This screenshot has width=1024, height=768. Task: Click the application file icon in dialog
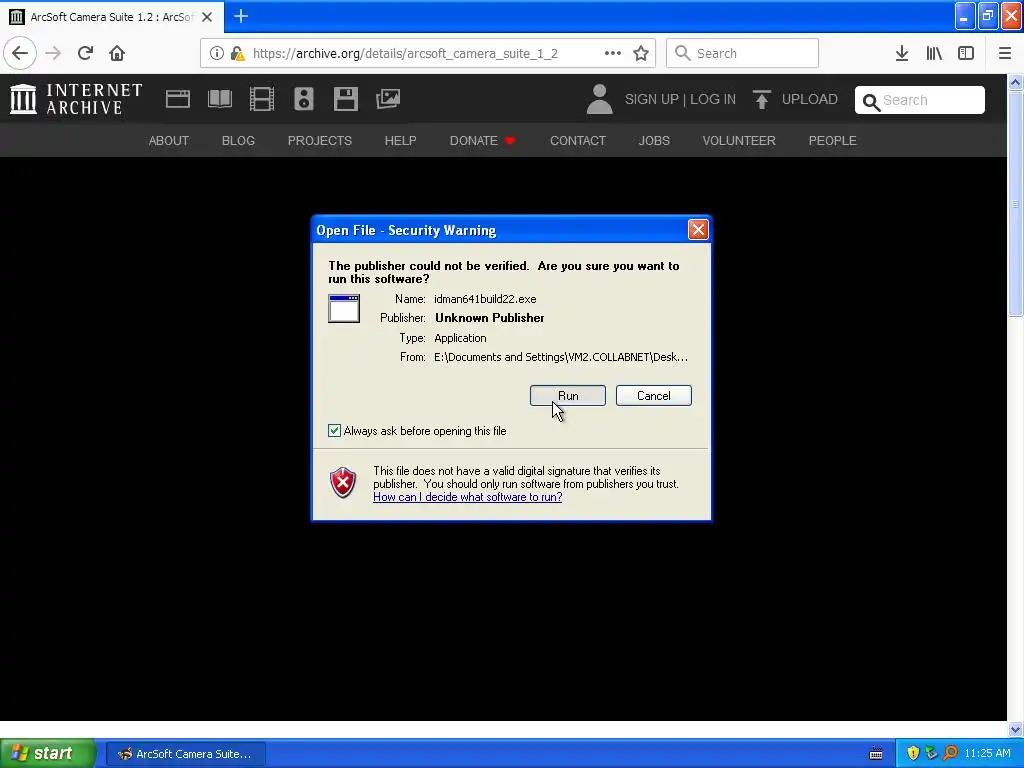tap(344, 308)
